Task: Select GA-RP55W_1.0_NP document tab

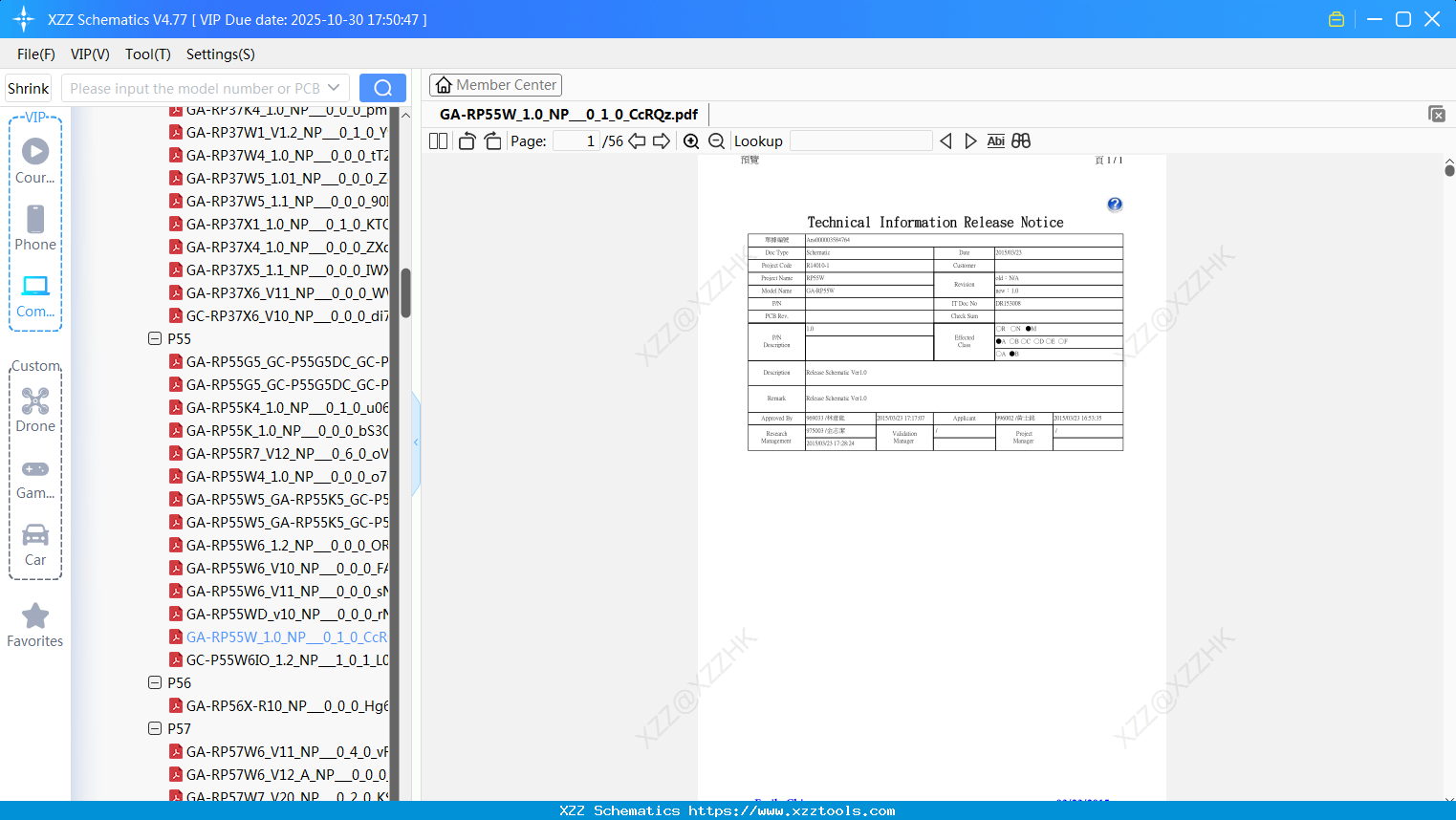Action: tap(569, 114)
